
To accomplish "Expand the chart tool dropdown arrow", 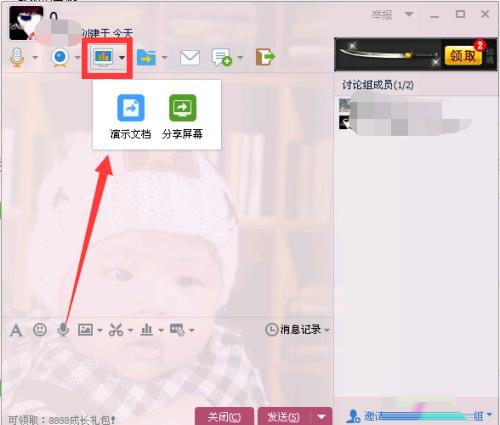I will [161, 330].
